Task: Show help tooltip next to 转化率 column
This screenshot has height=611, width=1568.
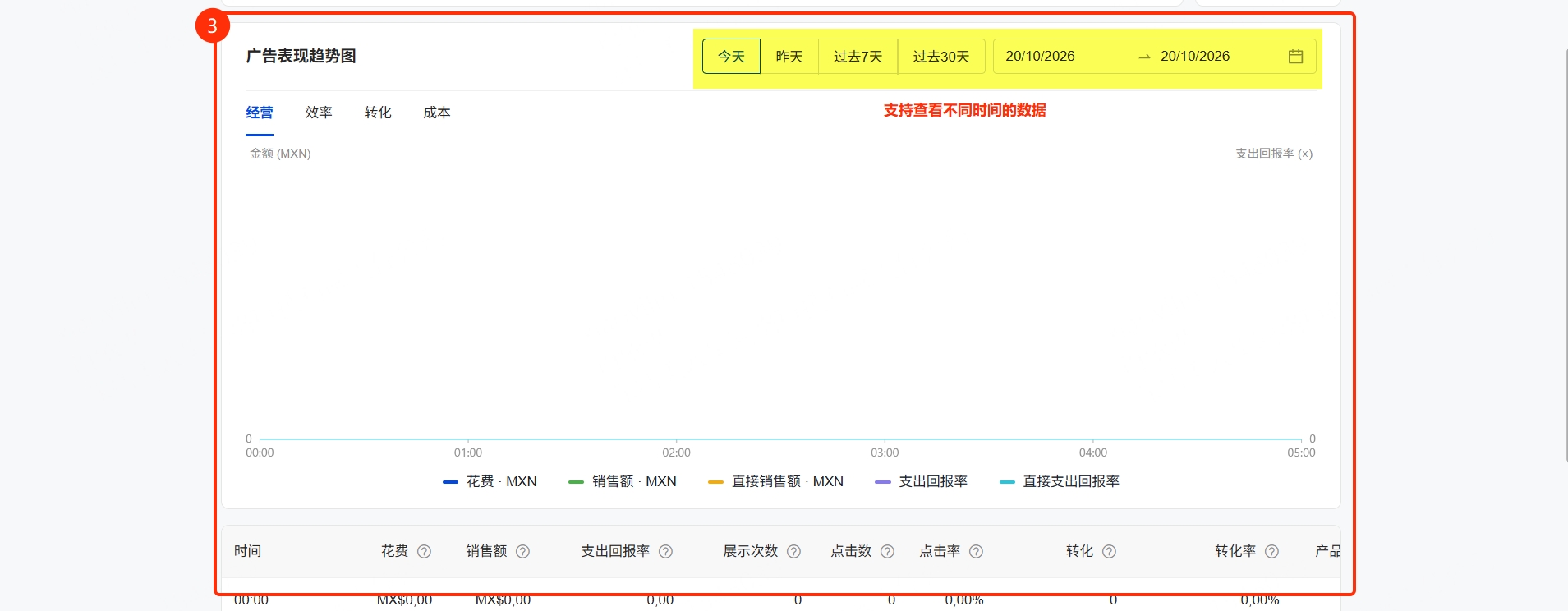Action: (x=1271, y=551)
